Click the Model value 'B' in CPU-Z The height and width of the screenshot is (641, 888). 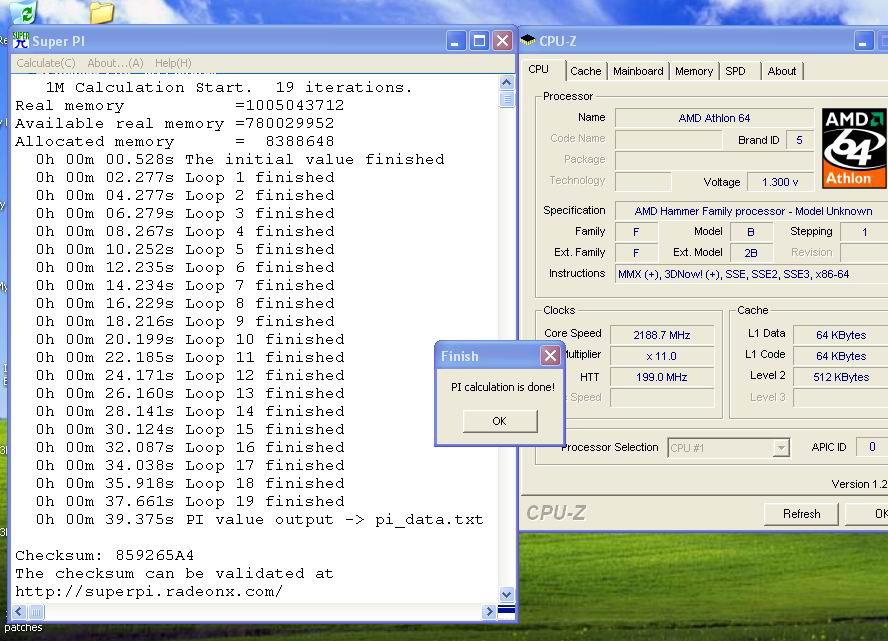point(751,232)
